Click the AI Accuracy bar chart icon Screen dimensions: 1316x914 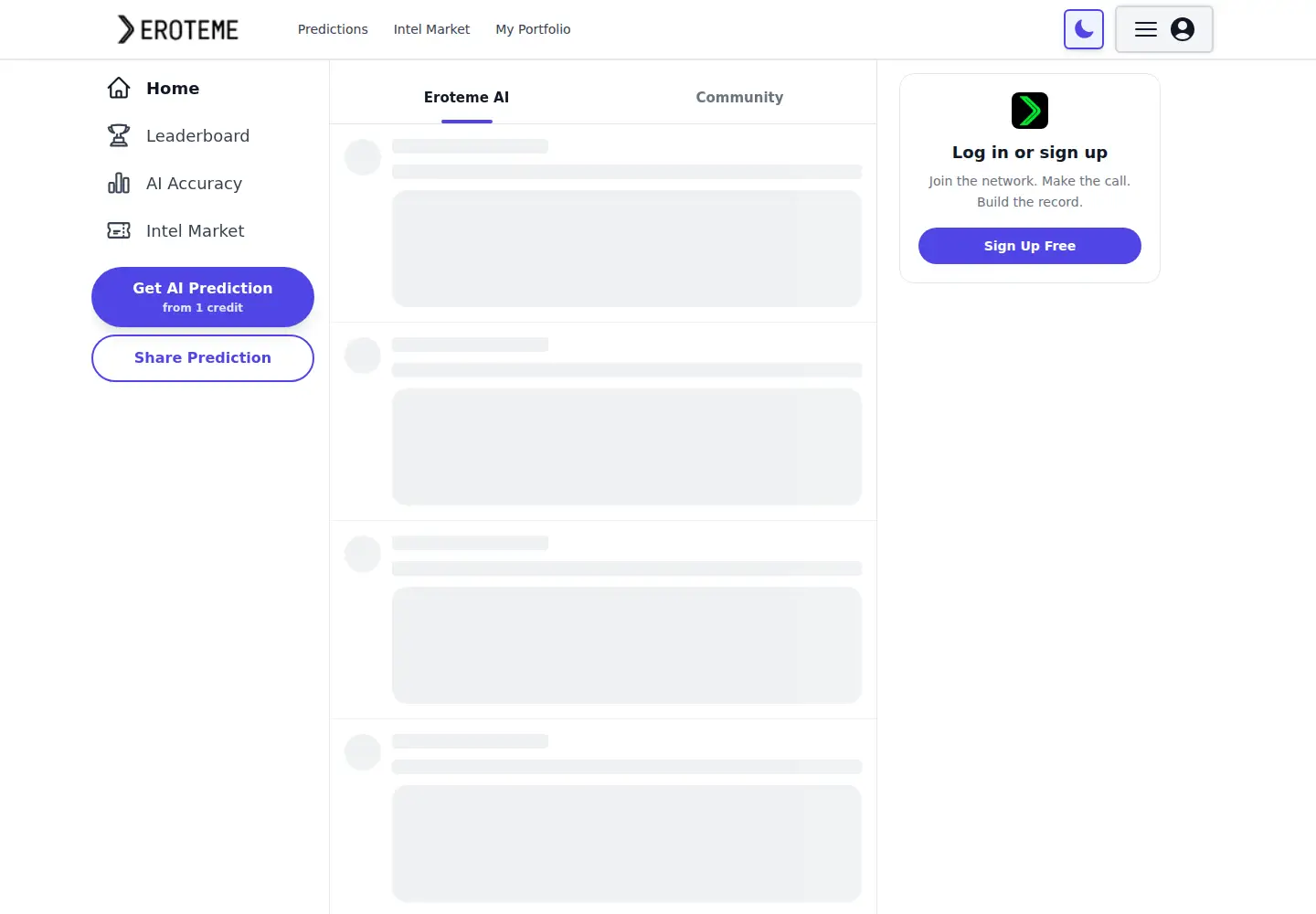point(119,183)
